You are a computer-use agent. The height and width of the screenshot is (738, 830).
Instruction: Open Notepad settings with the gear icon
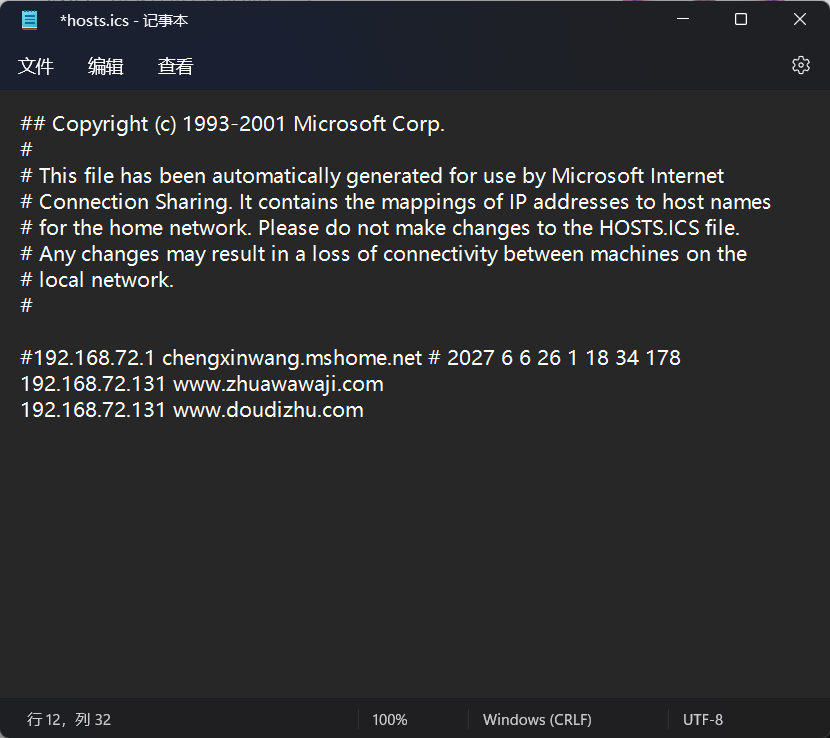[x=800, y=64]
